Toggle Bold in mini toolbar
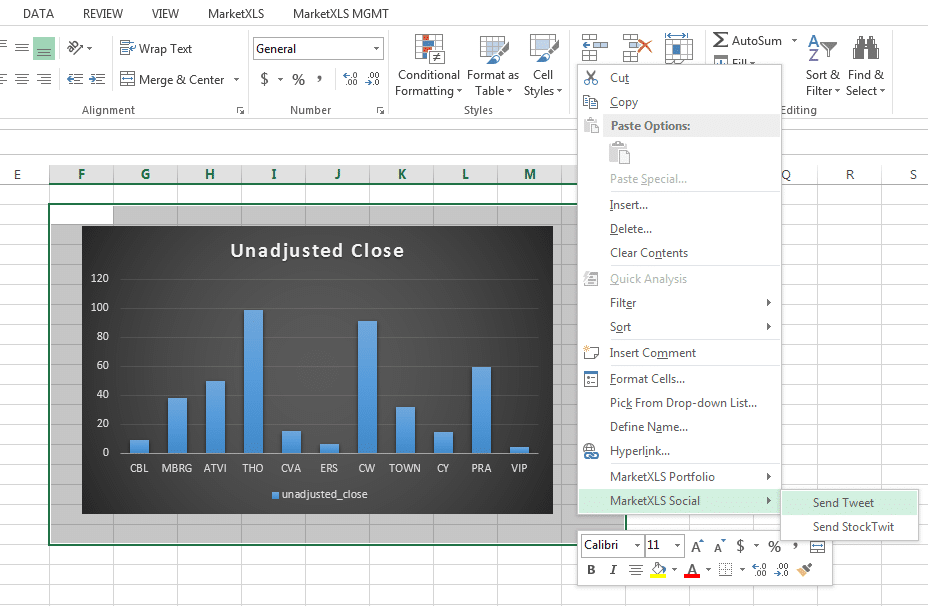Viewport: 928px width, 606px height. (591, 570)
